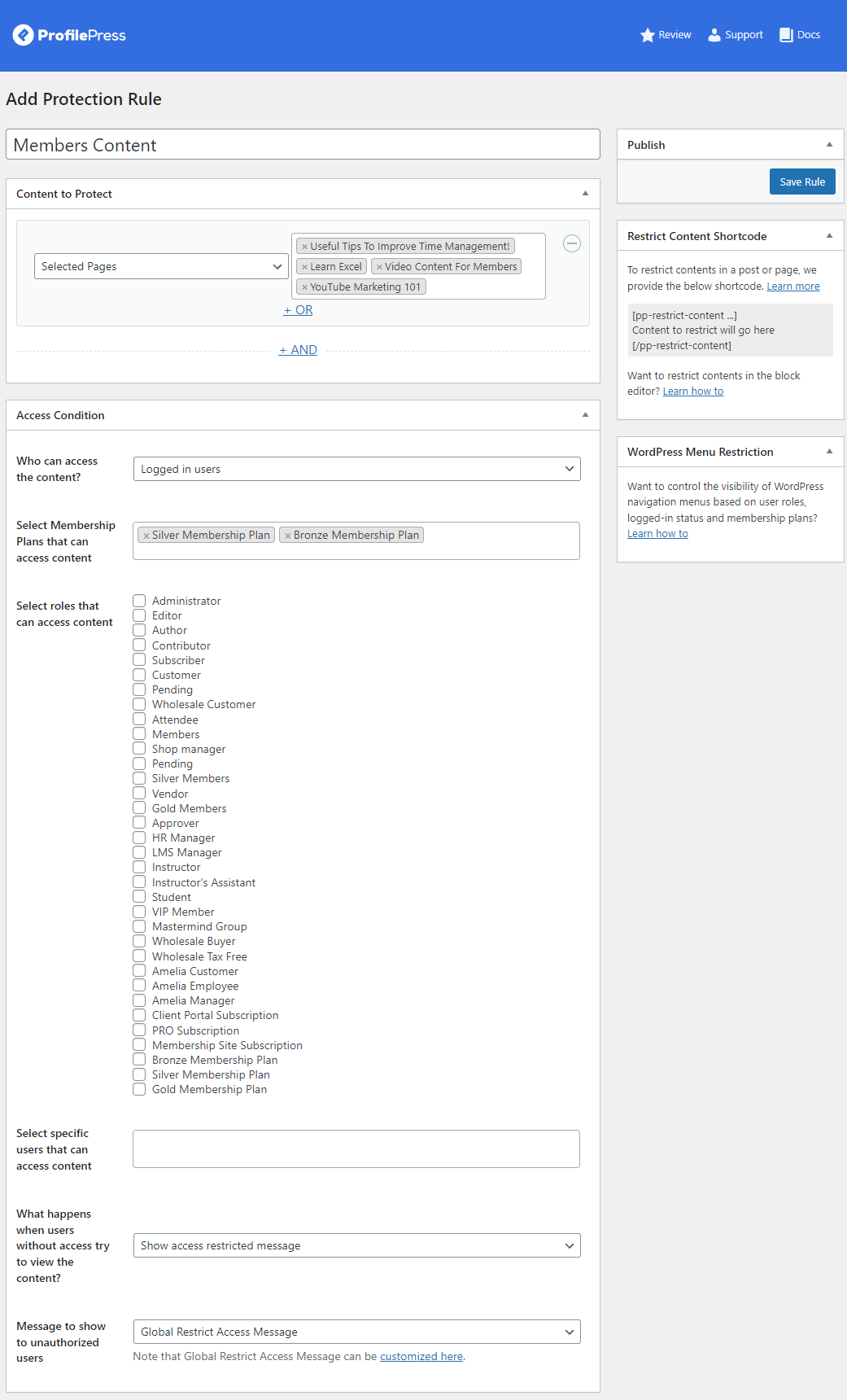Expand 'Show access restricted message' dropdown

[x=356, y=1245]
